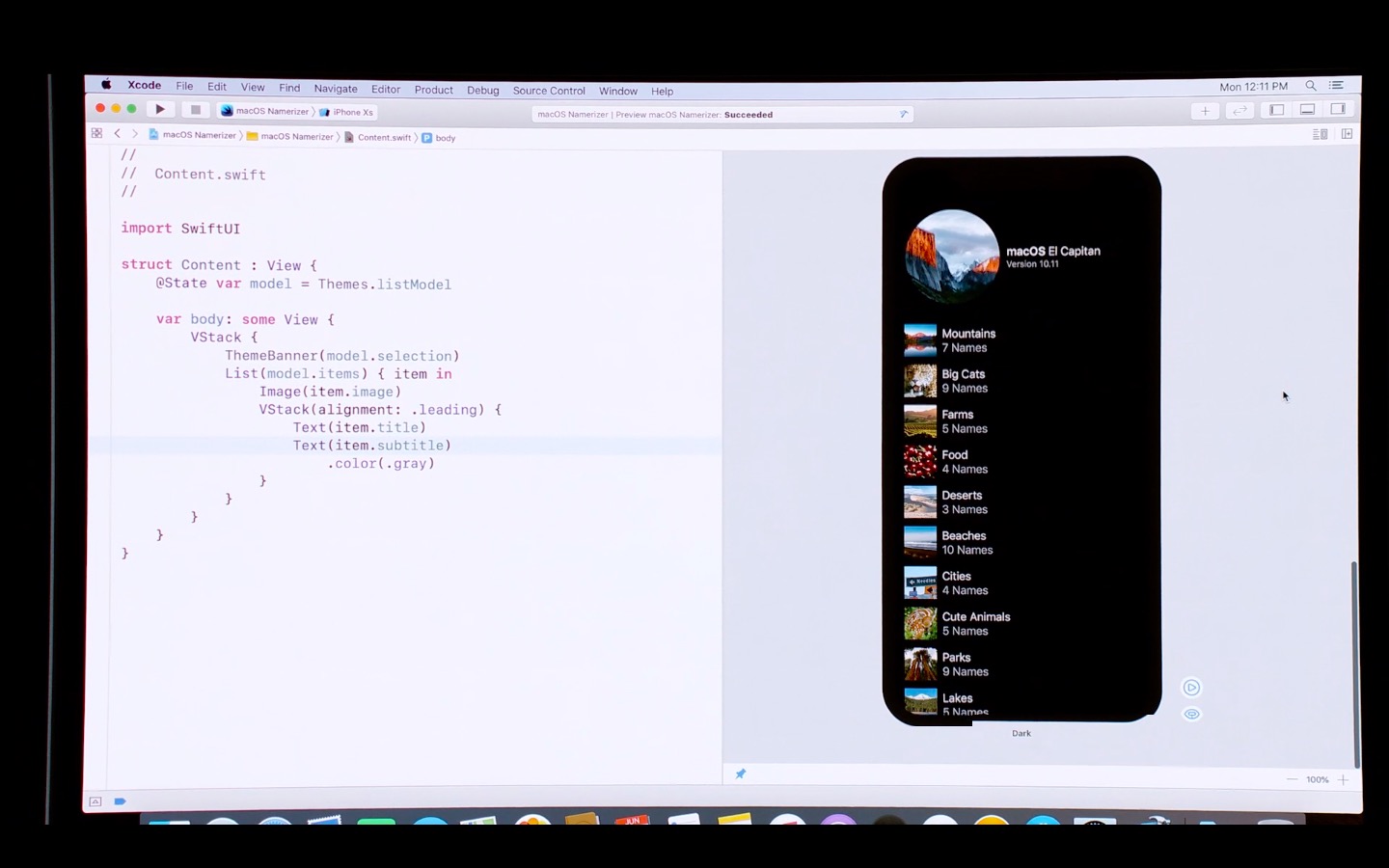Viewport: 1389px width, 868px height.
Task: Go forward in editor history
Action: pos(135,134)
